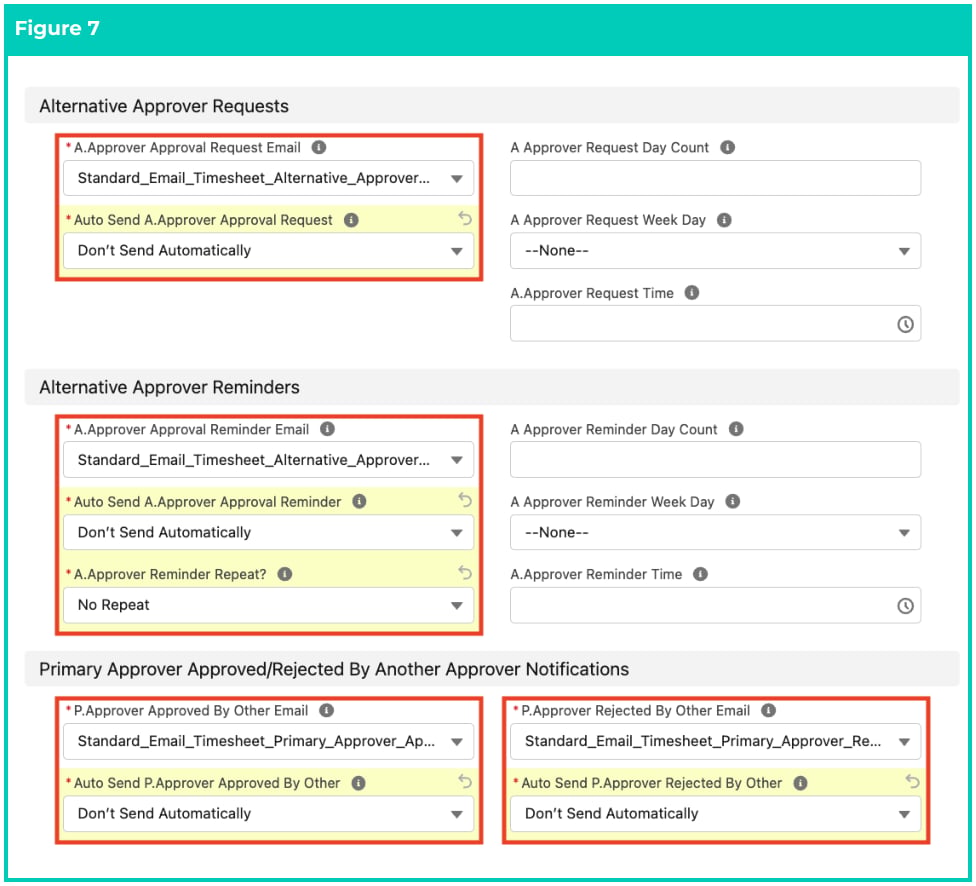Undo change on A.Approver Reminder Repeat?
976x886 pixels.
pos(465,572)
